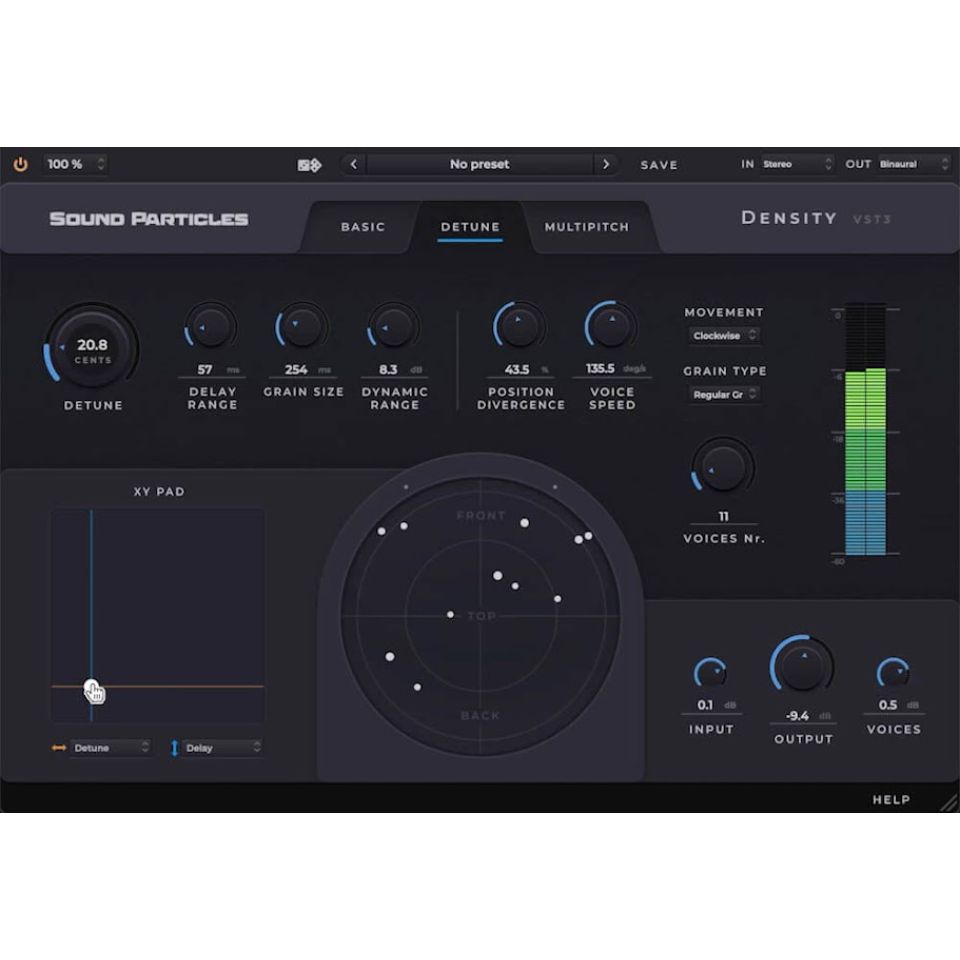Switch to the BASIC tab
This screenshot has height=960, width=960.
361,227
